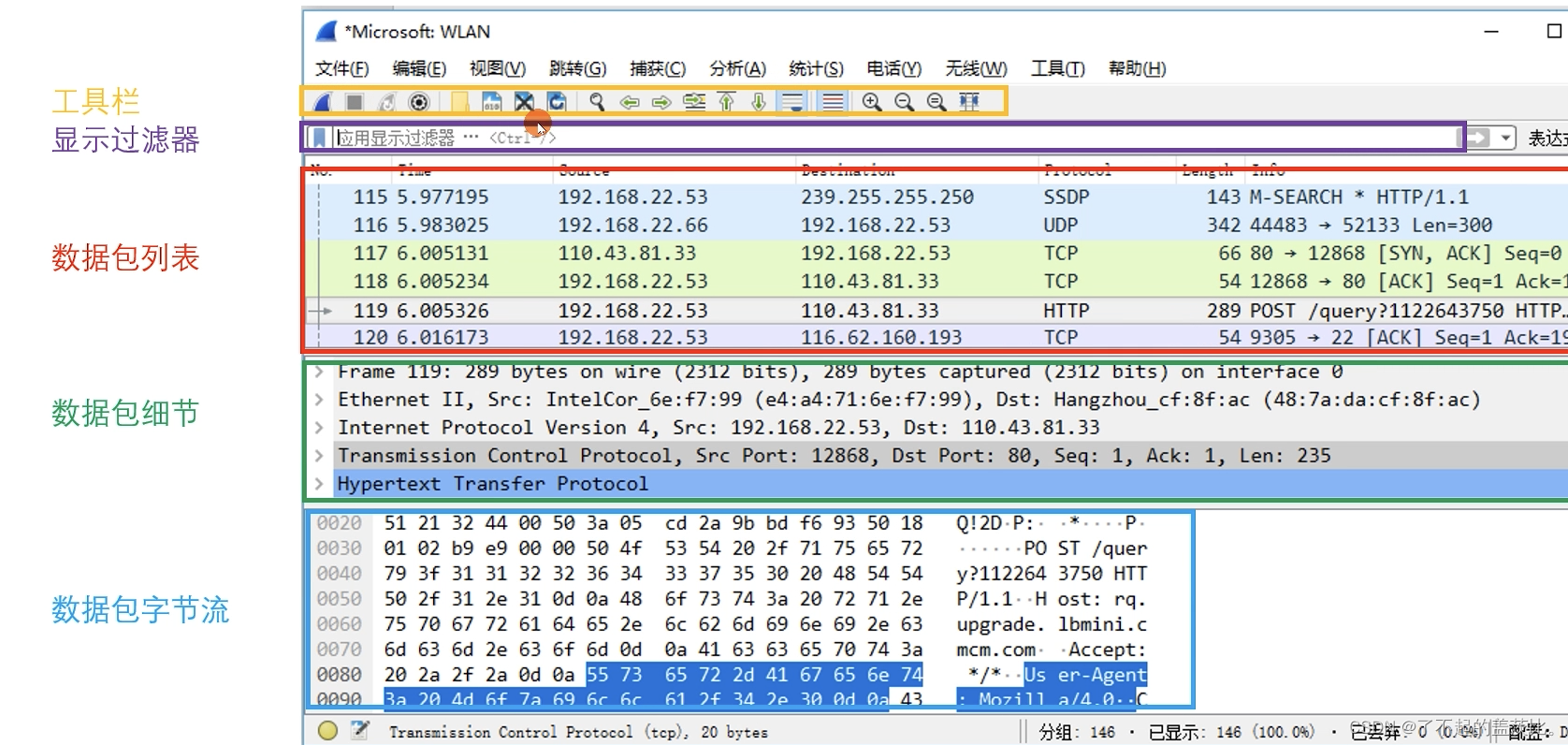Start capturing packets with the blue shark fin icon
Screen dimensions: 1568x745
[322, 102]
